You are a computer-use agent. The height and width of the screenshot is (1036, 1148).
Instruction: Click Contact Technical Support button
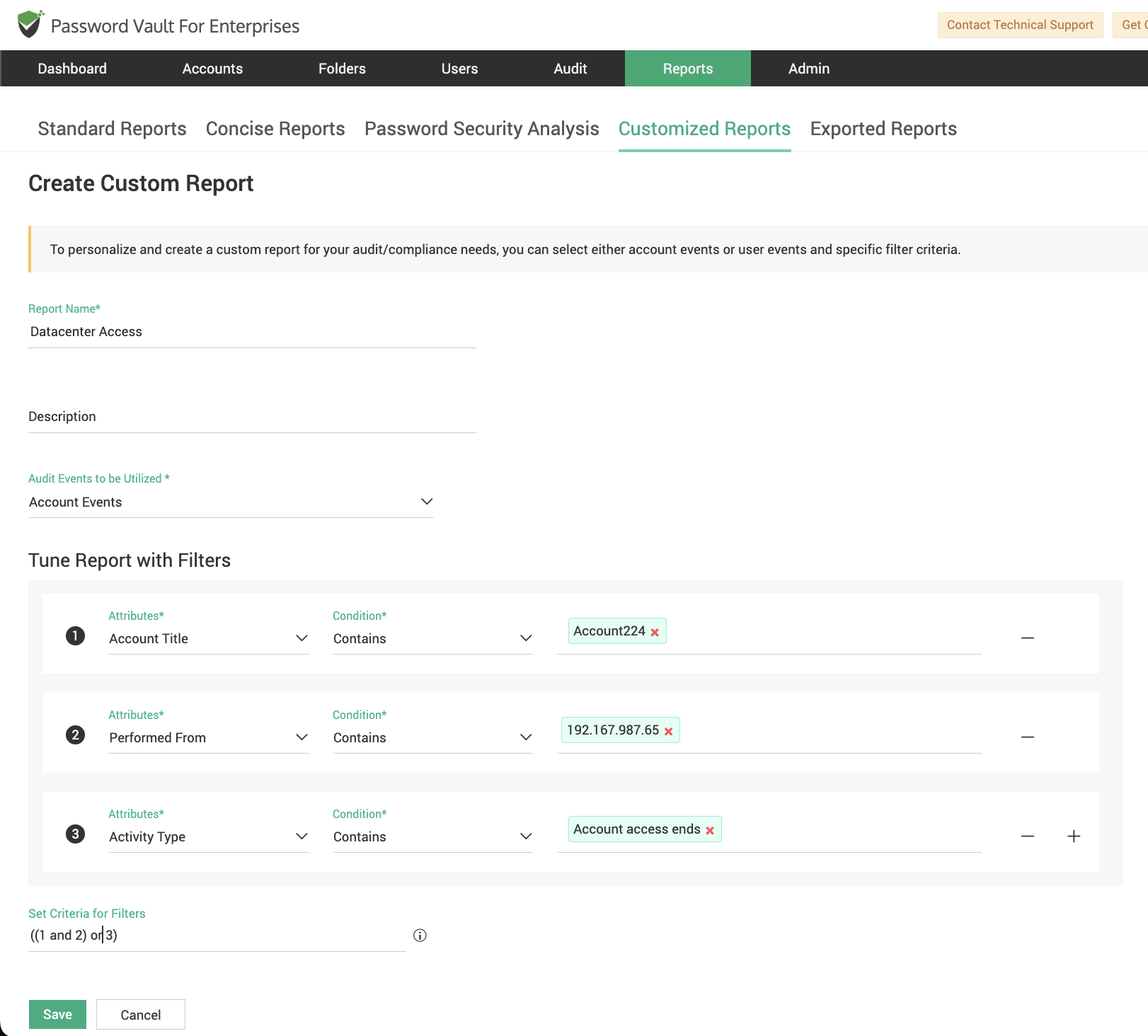tap(1020, 25)
